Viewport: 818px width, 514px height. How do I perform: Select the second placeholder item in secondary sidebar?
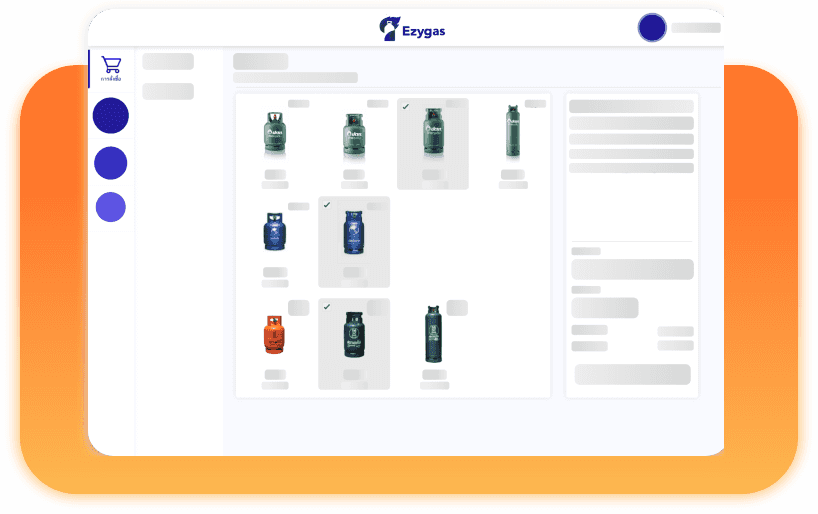[168, 91]
